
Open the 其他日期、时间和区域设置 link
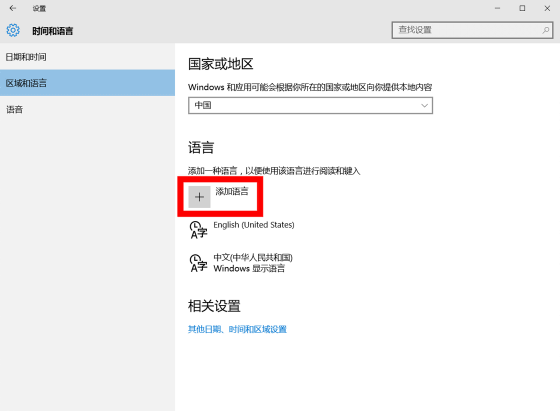pyautogui.click(x=238, y=329)
